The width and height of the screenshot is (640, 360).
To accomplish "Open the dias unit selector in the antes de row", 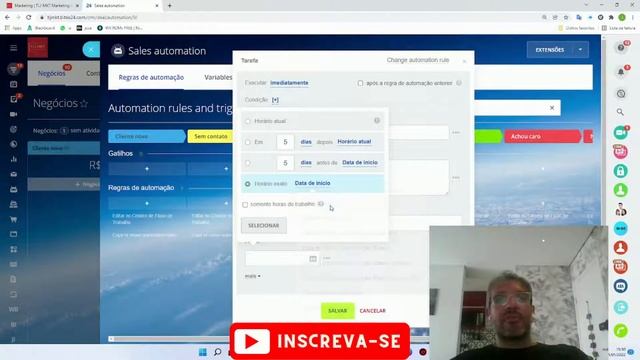I will click(x=306, y=162).
